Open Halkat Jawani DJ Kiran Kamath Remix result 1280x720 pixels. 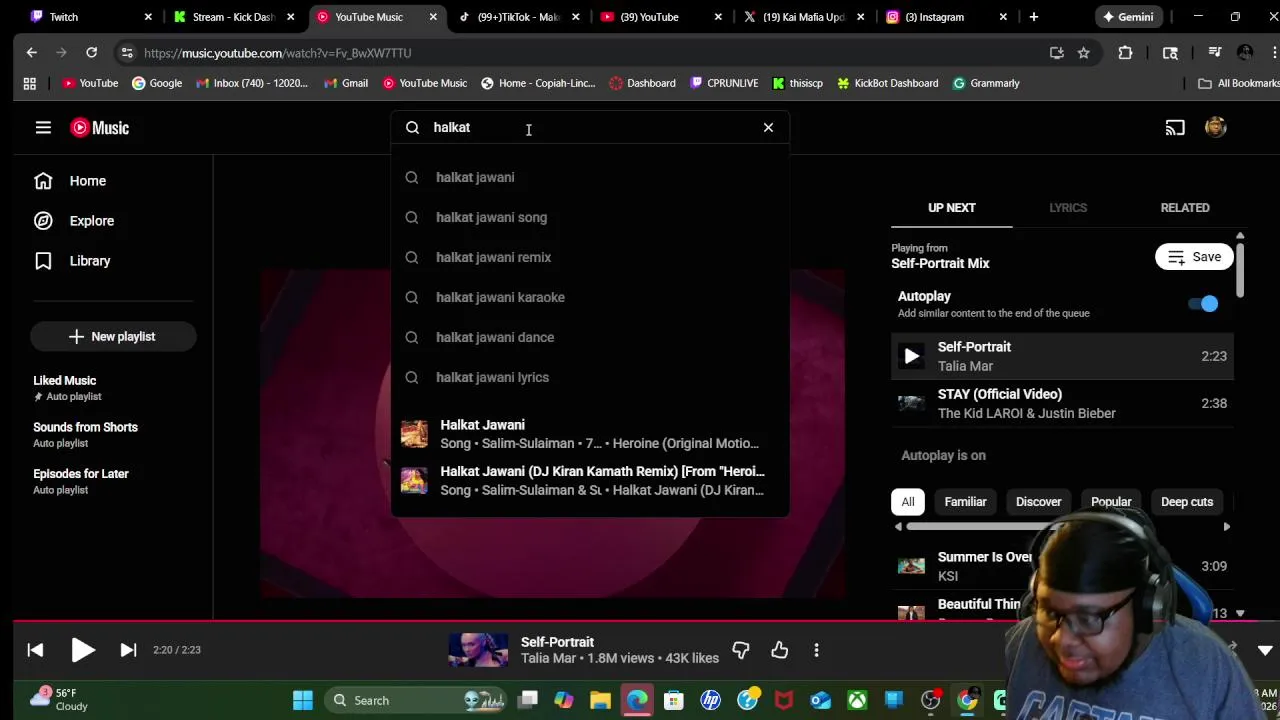pos(590,481)
